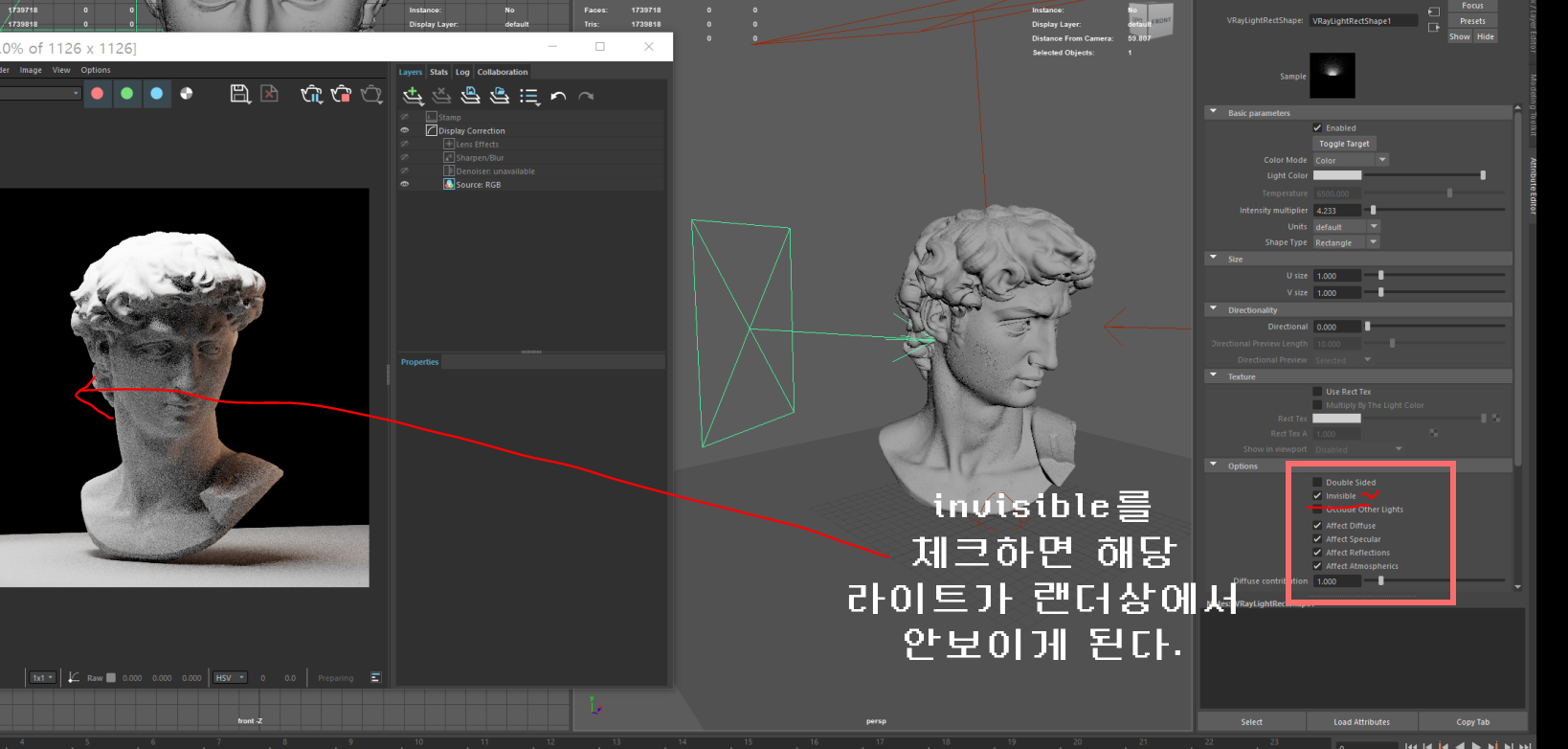Toggle Affect Specular checkbox
The height and width of the screenshot is (749, 1568).
[x=1317, y=538]
